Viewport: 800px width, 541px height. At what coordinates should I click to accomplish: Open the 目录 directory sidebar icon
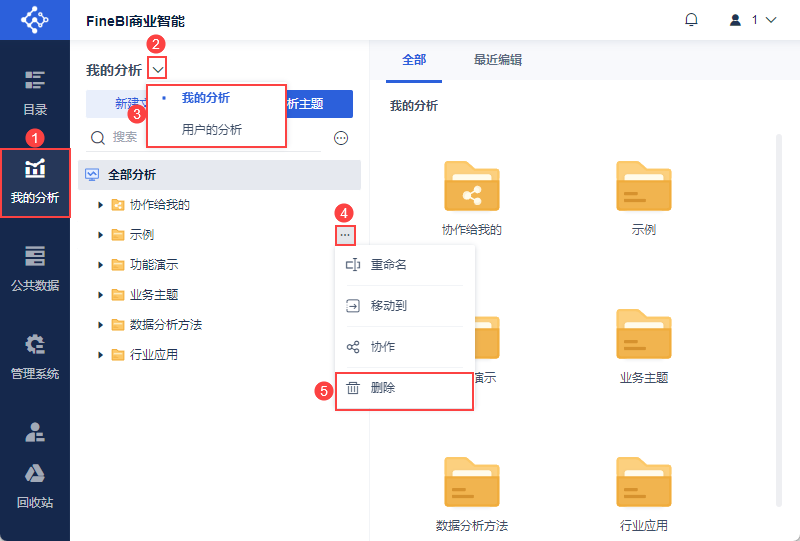click(35, 92)
